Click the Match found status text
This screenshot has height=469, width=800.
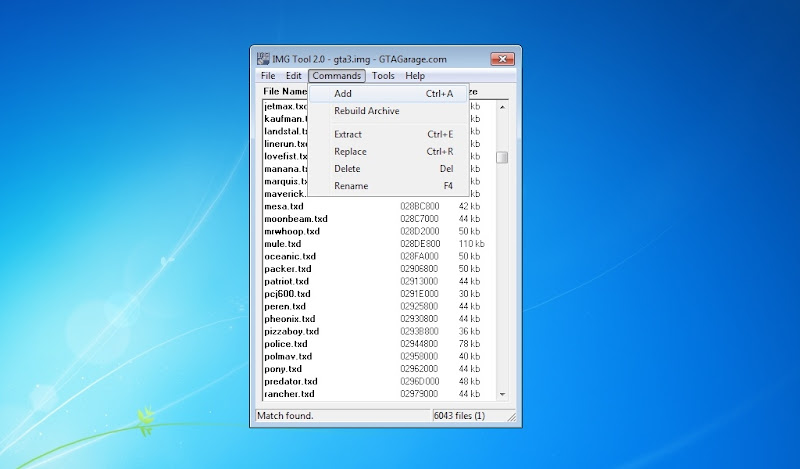point(285,416)
